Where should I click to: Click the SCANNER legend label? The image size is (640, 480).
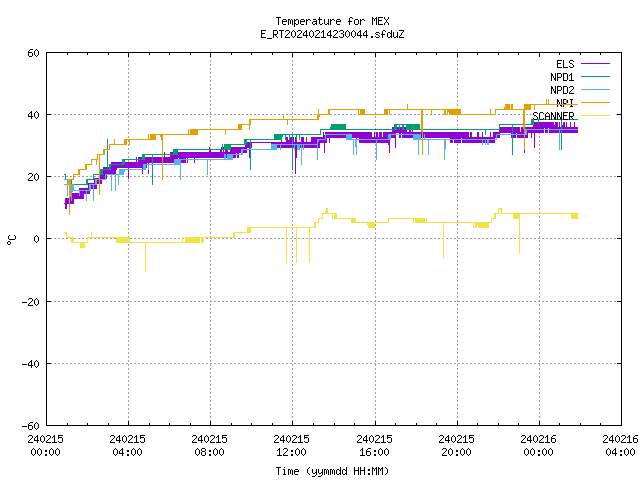[553, 116]
